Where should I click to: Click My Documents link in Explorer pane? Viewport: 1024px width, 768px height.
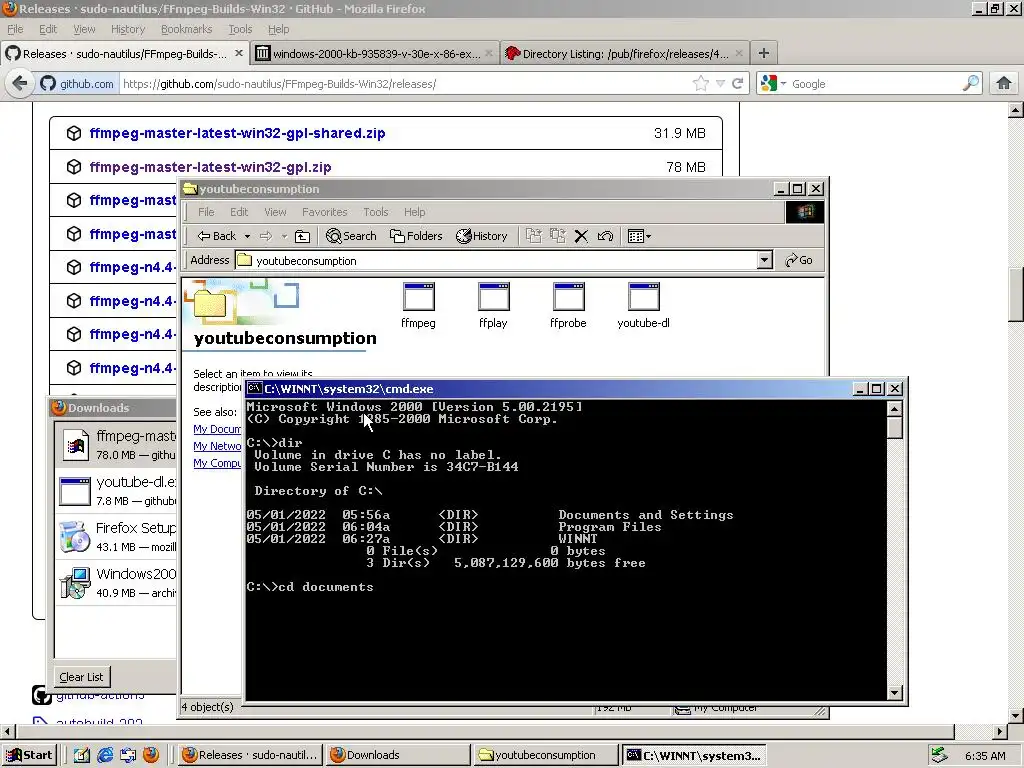pyautogui.click(x=217, y=429)
